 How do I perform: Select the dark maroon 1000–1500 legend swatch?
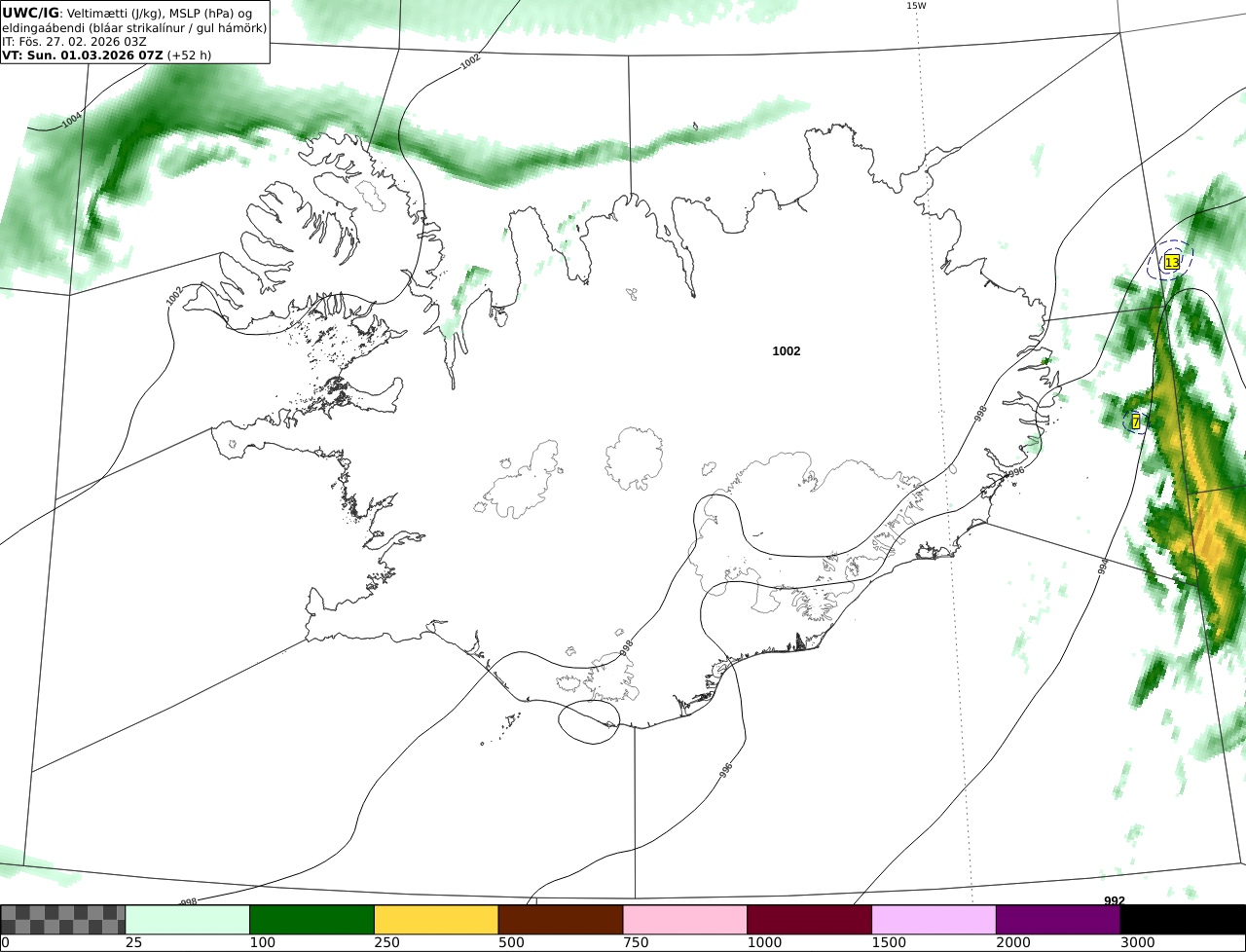pos(810,920)
